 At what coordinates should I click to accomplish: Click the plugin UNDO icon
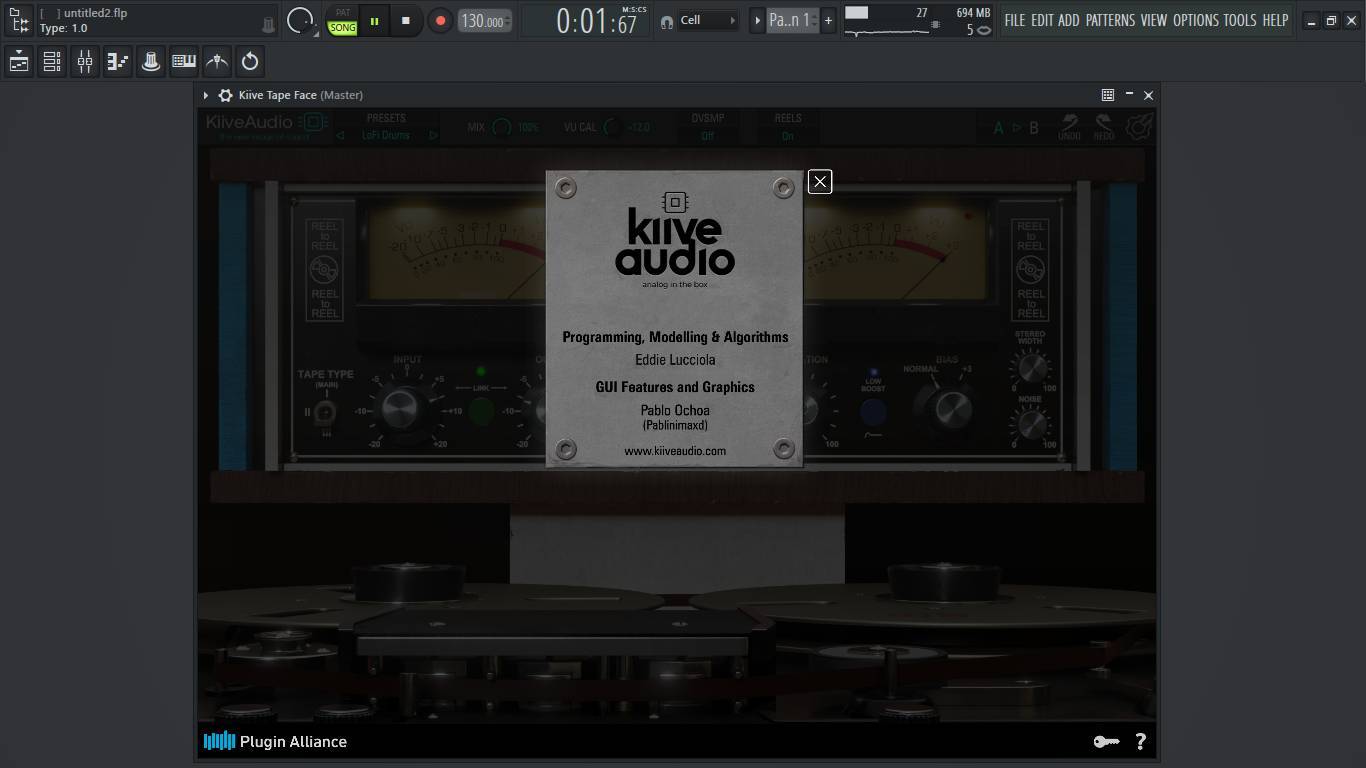(x=1069, y=127)
